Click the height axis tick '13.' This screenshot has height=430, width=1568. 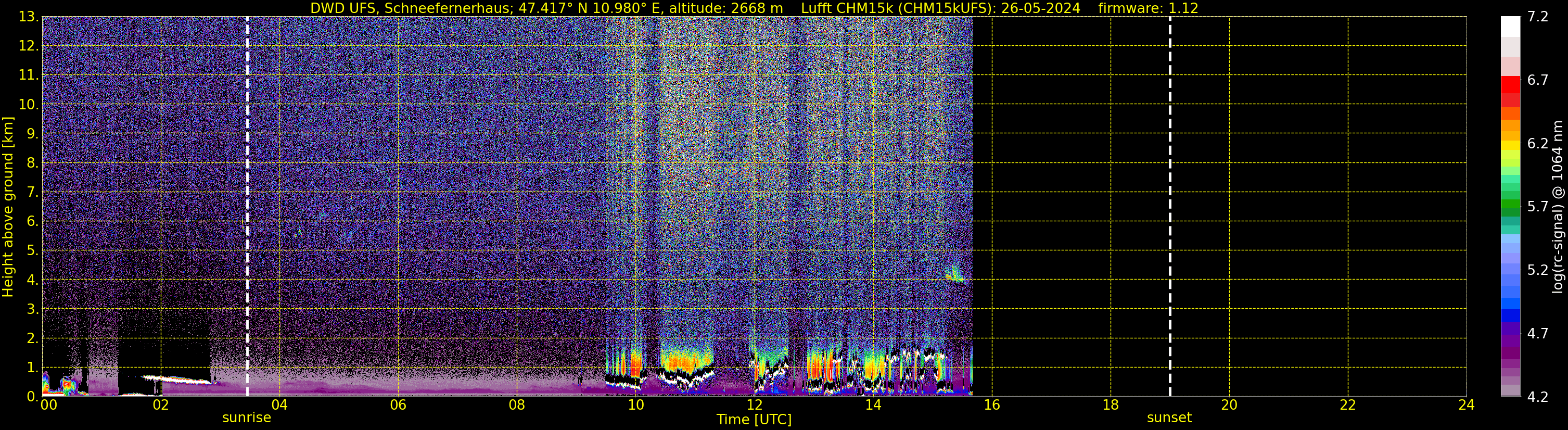[29, 17]
